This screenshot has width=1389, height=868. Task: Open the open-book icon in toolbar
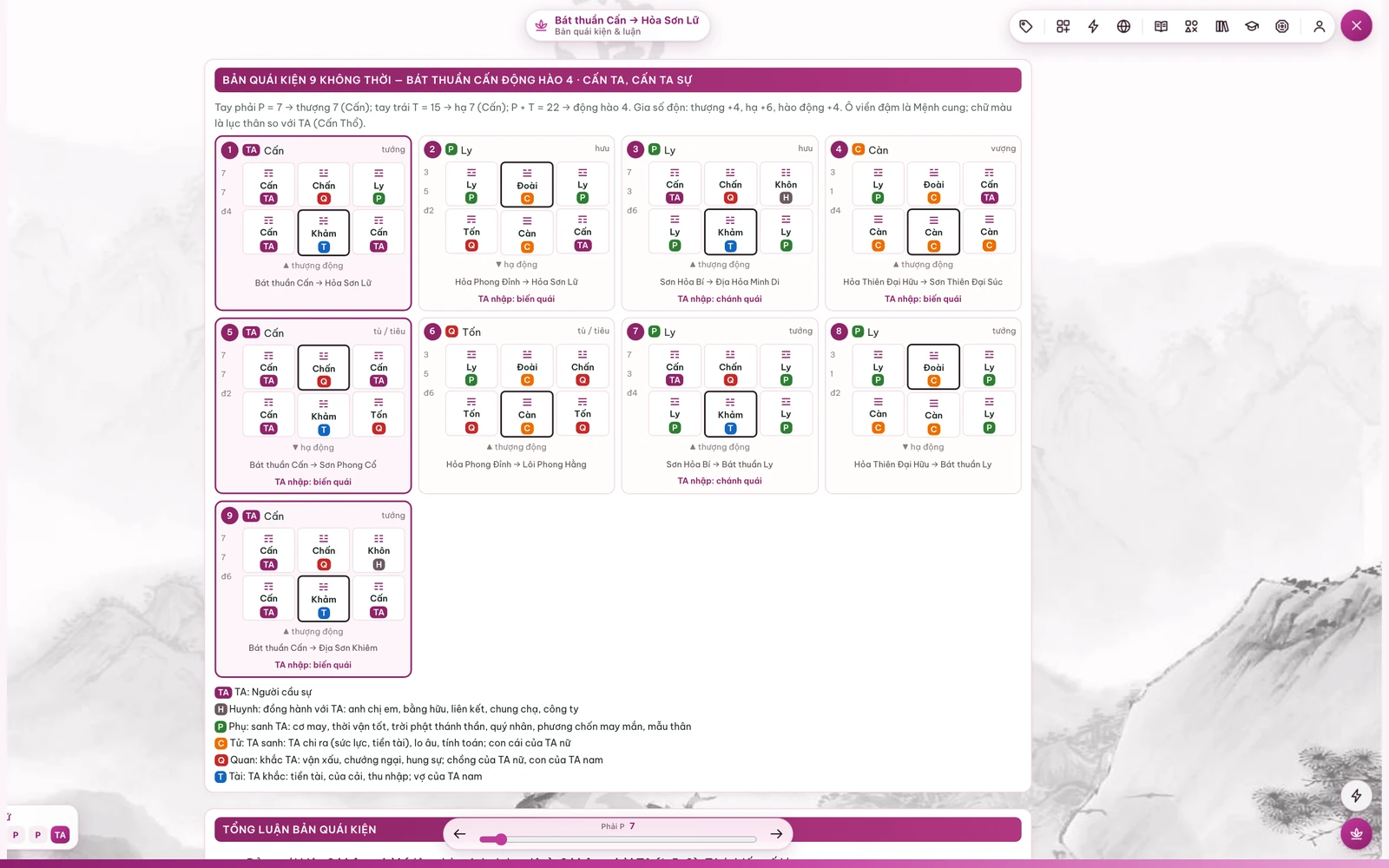tap(1161, 26)
